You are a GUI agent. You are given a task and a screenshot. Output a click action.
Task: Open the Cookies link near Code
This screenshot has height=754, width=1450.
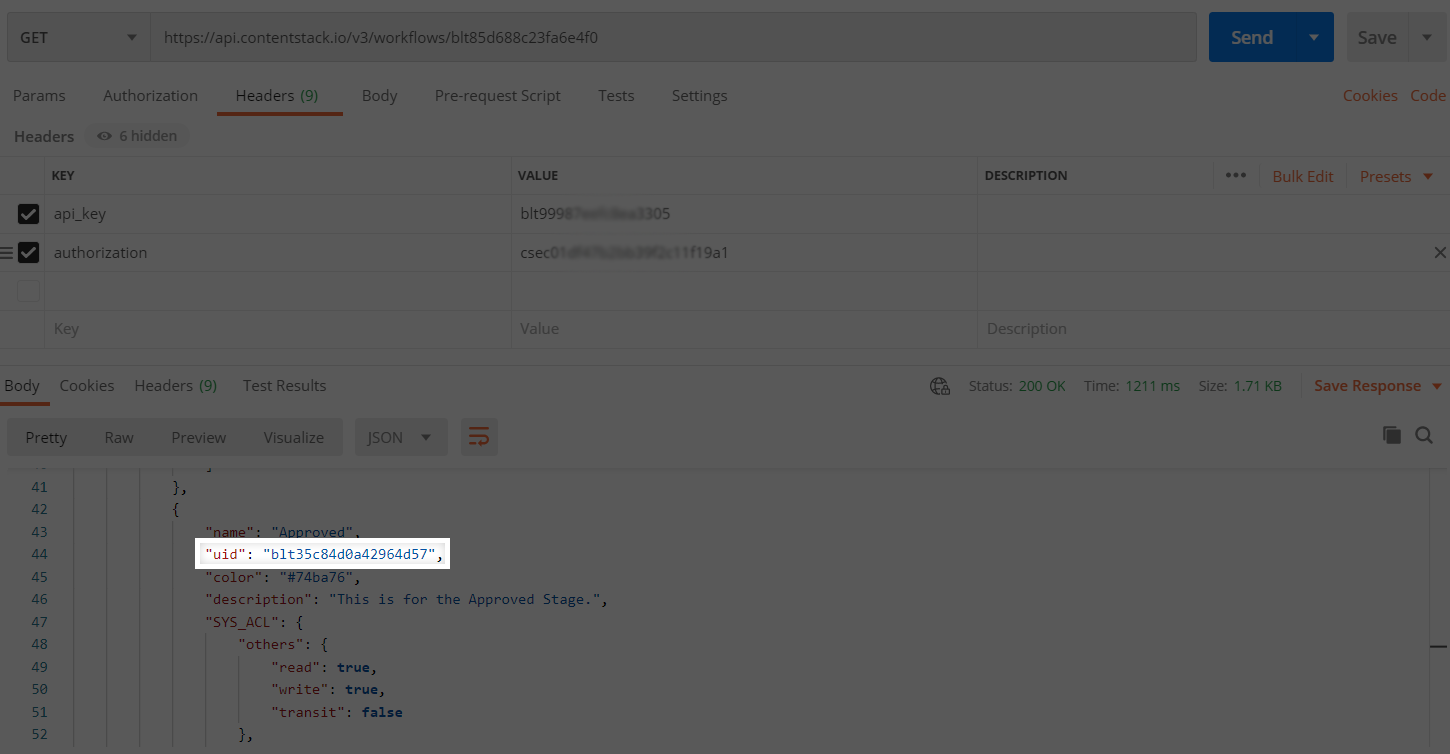point(1370,96)
